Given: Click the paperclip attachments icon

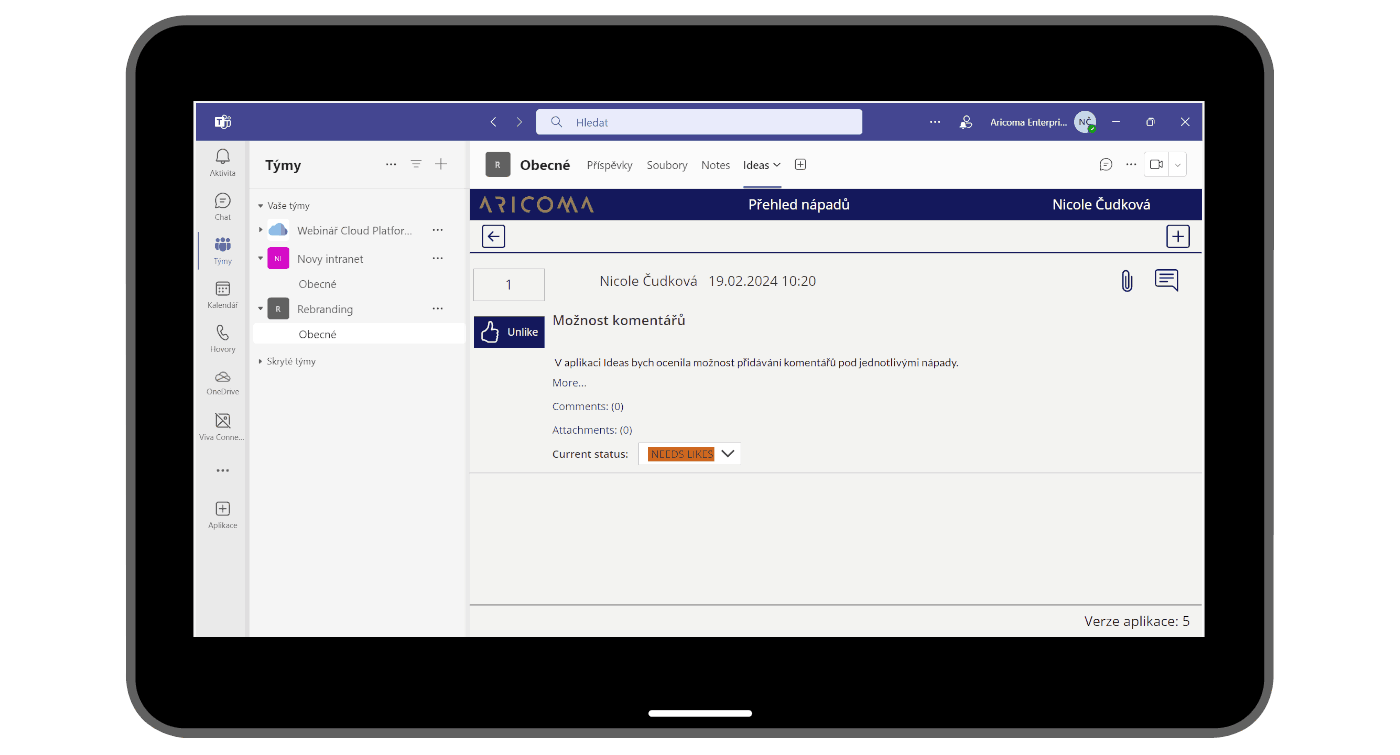Looking at the screenshot, I should click(x=1126, y=281).
